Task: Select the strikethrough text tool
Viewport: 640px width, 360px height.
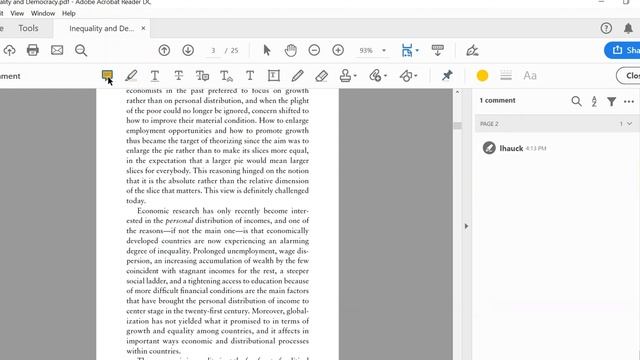Action: (178, 76)
